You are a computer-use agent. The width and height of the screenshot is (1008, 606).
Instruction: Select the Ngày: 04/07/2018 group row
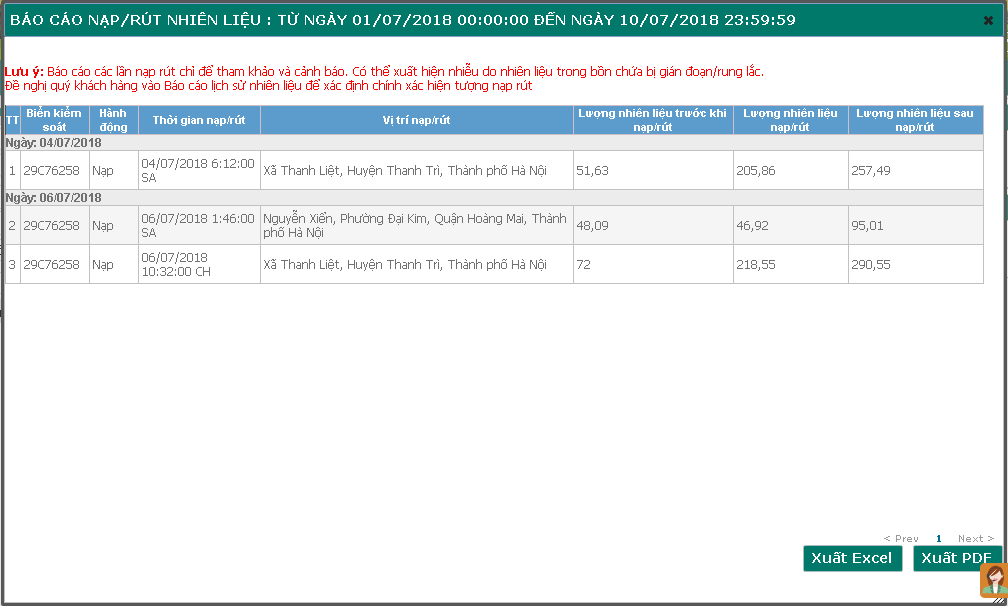pyautogui.click(x=494, y=143)
